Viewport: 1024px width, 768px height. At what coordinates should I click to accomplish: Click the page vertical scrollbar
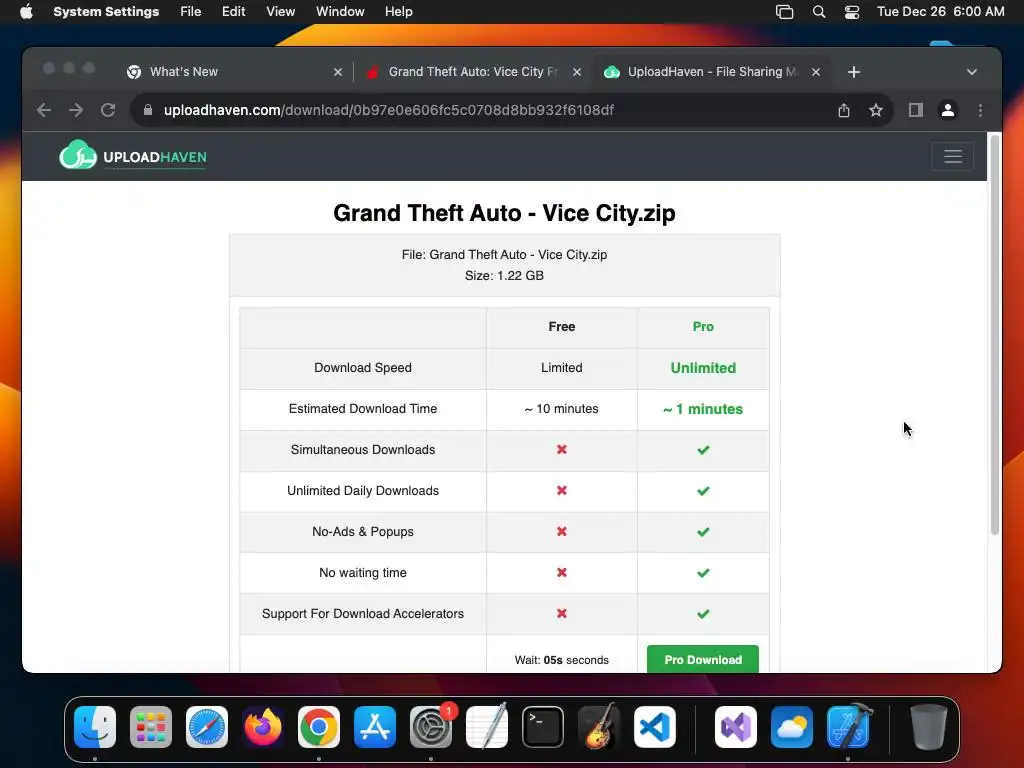(995, 334)
